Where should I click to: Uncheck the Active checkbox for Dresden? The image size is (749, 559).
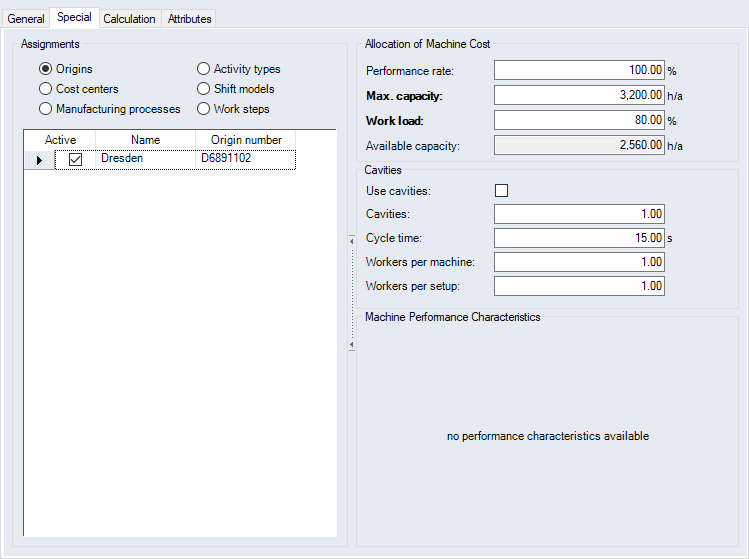pyautogui.click(x=75, y=159)
